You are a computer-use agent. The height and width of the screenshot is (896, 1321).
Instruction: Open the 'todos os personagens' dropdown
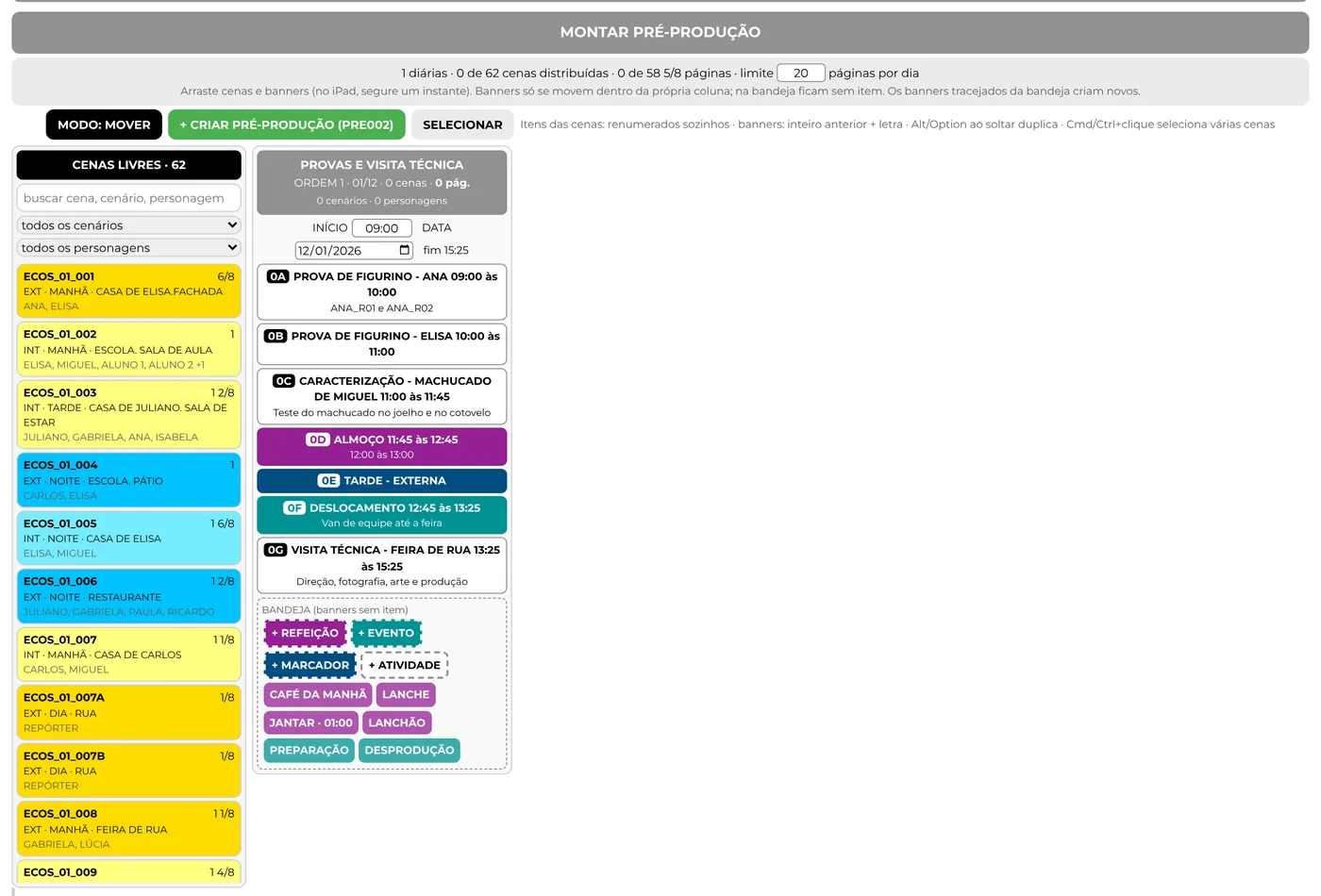(x=128, y=248)
